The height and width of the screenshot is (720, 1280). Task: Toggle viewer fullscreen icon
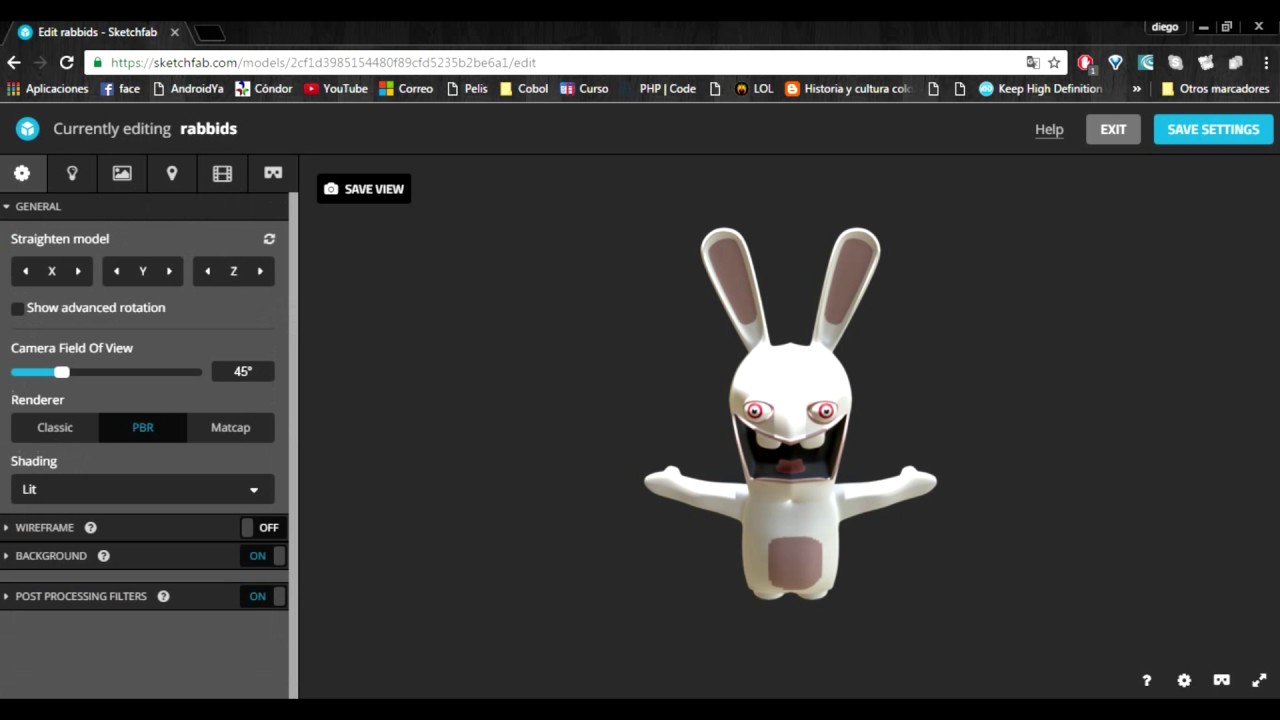coord(1259,680)
